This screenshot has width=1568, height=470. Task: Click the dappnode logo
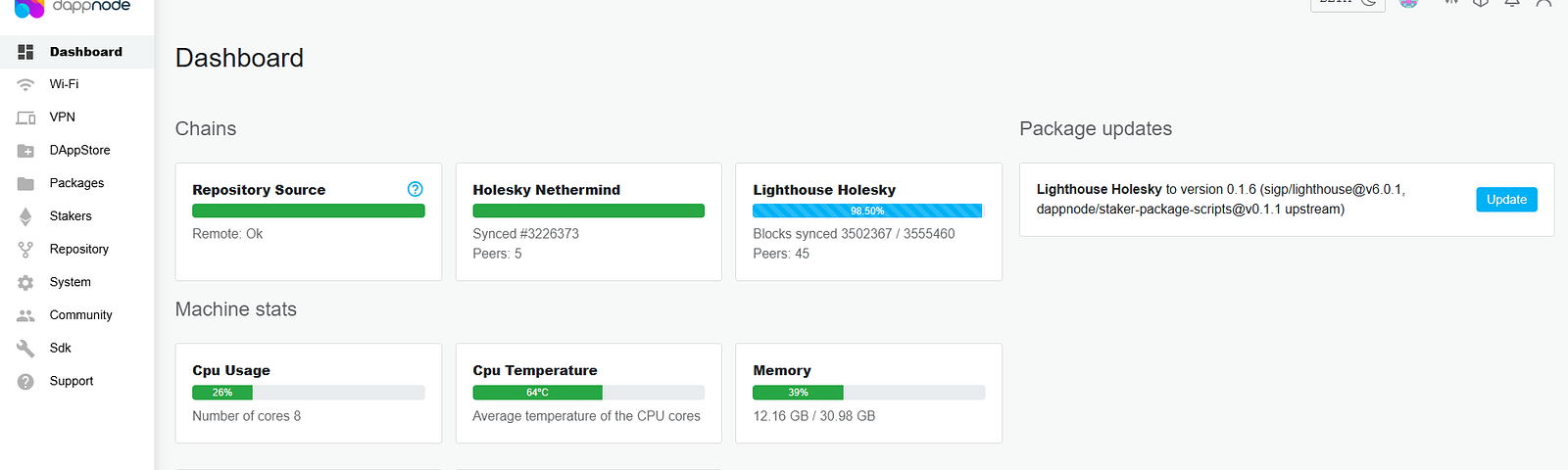click(73, 6)
